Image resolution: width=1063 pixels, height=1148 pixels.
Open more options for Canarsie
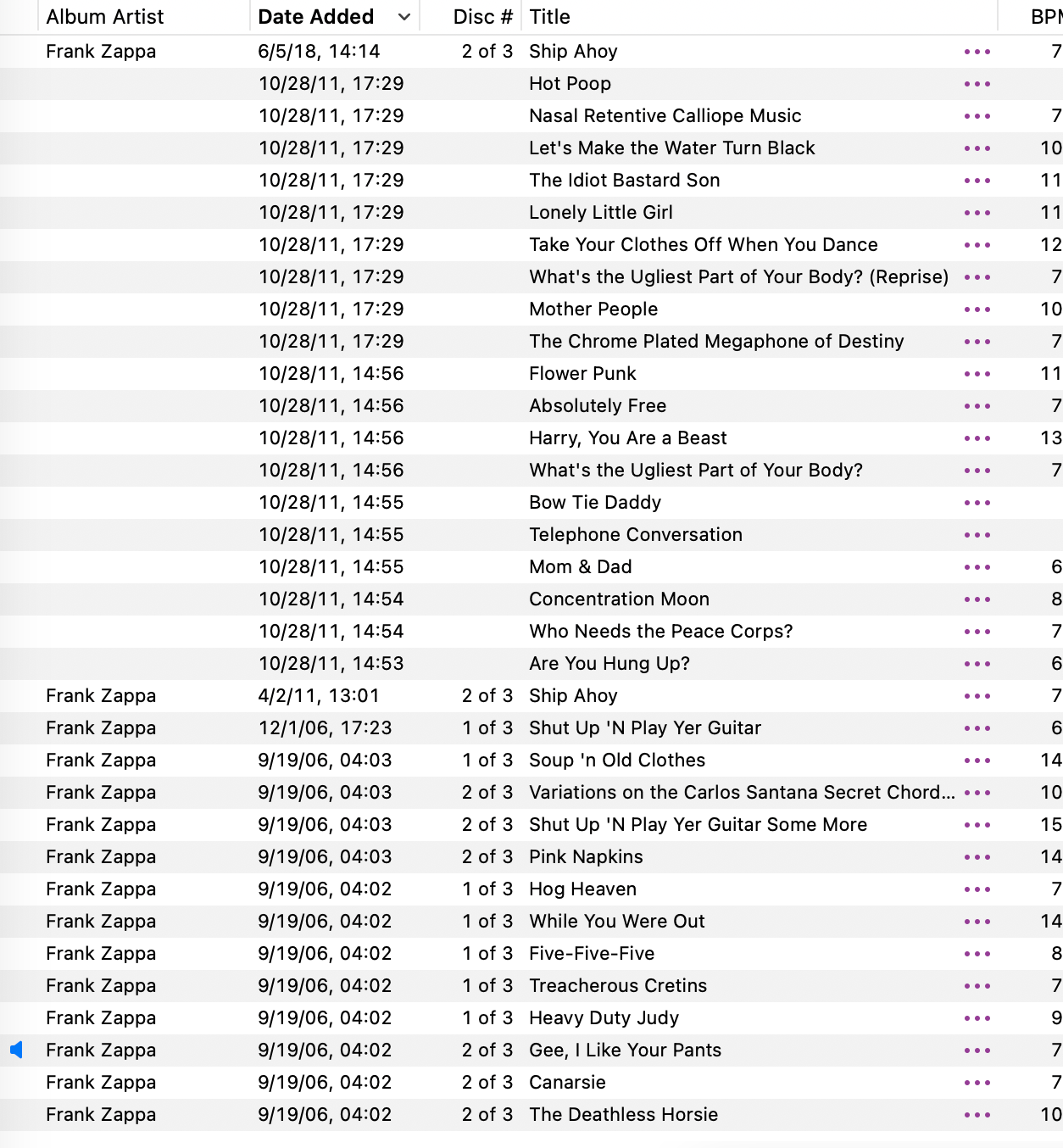coord(977,1083)
